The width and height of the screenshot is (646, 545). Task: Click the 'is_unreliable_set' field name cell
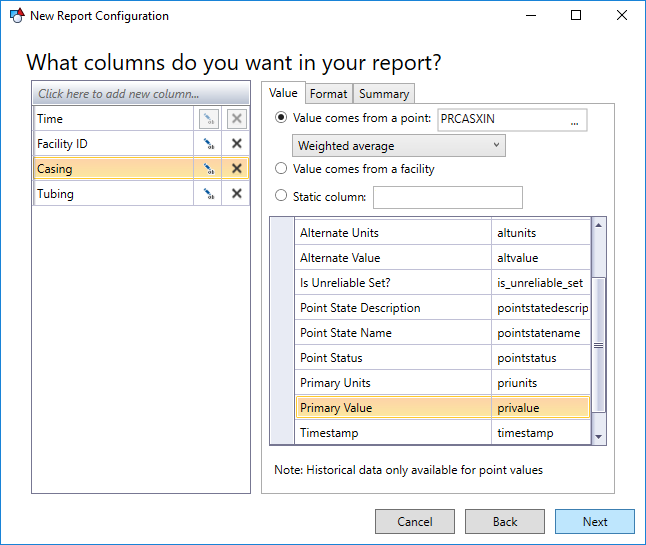(541, 283)
